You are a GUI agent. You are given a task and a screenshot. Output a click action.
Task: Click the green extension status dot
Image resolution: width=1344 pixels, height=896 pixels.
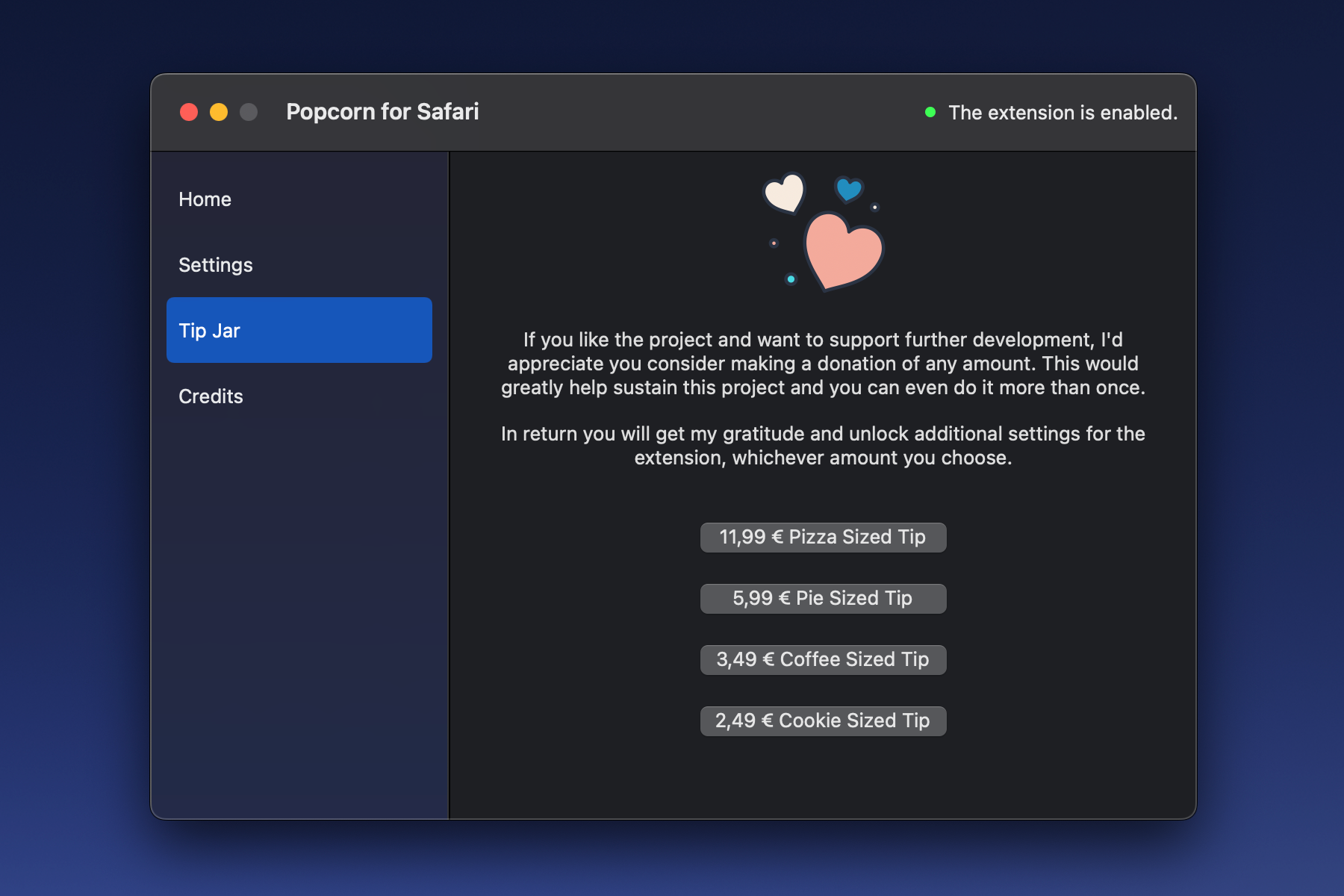click(x=930, y=112)
